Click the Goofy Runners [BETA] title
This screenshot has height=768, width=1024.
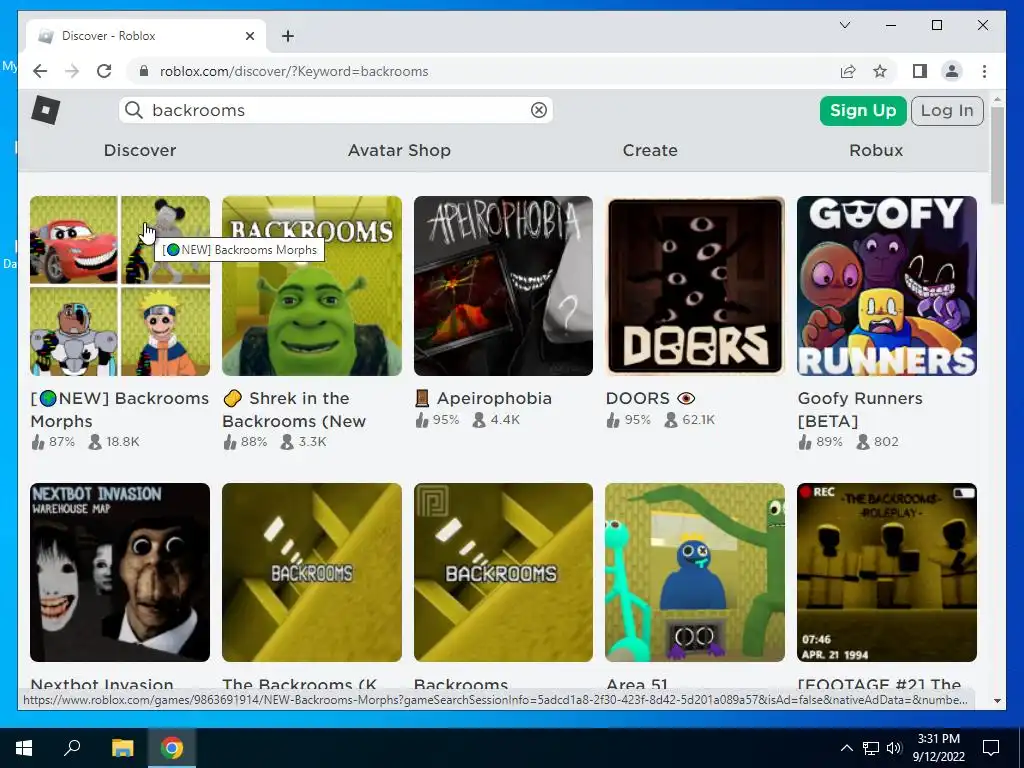point(860,409)
